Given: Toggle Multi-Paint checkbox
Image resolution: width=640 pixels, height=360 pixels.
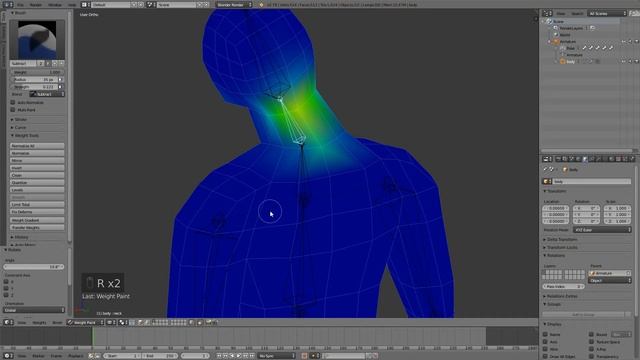Looking at the screenshot, I should pos(13,110).
